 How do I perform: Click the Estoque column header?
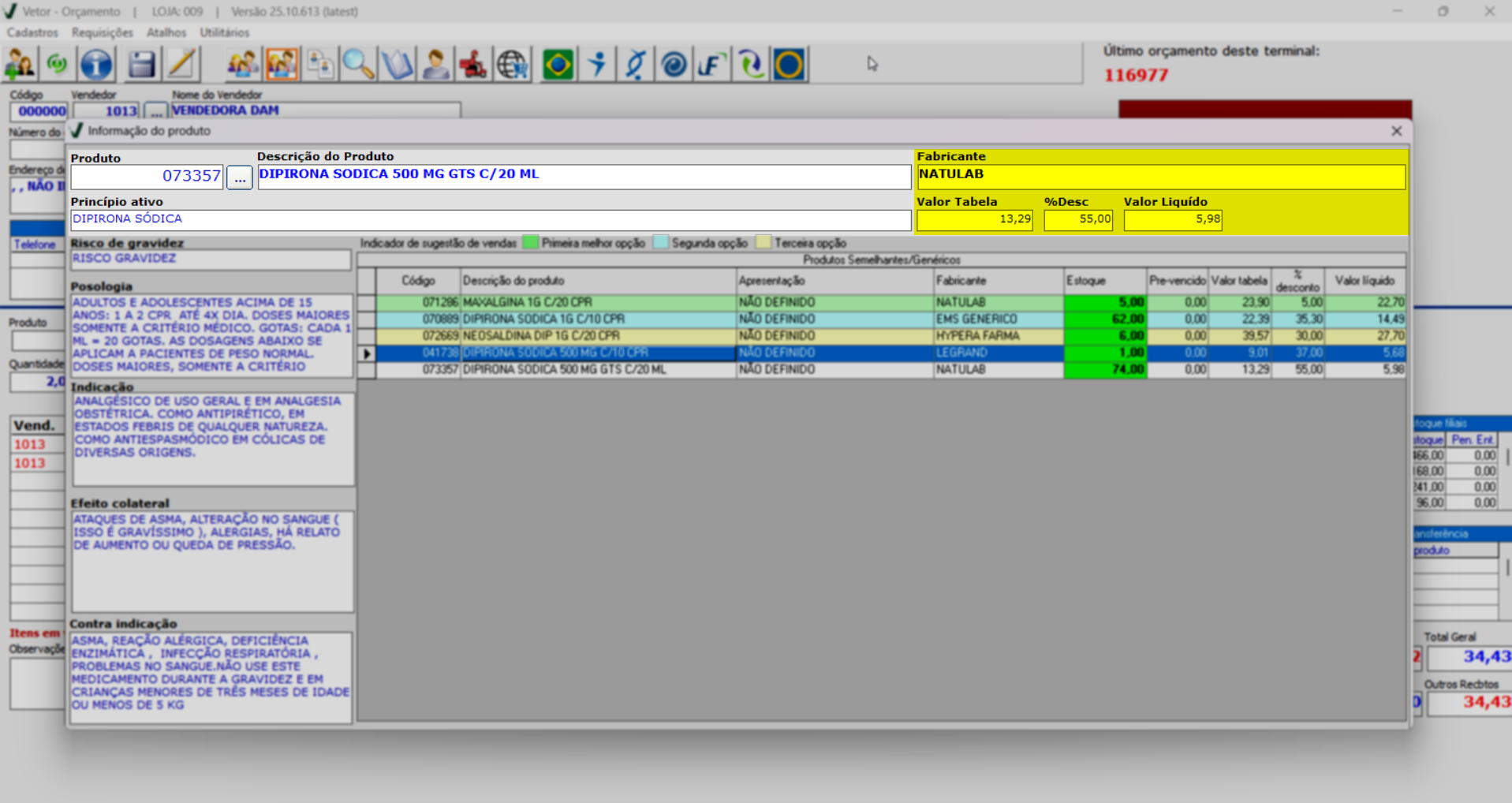(x=1103, y=281)
